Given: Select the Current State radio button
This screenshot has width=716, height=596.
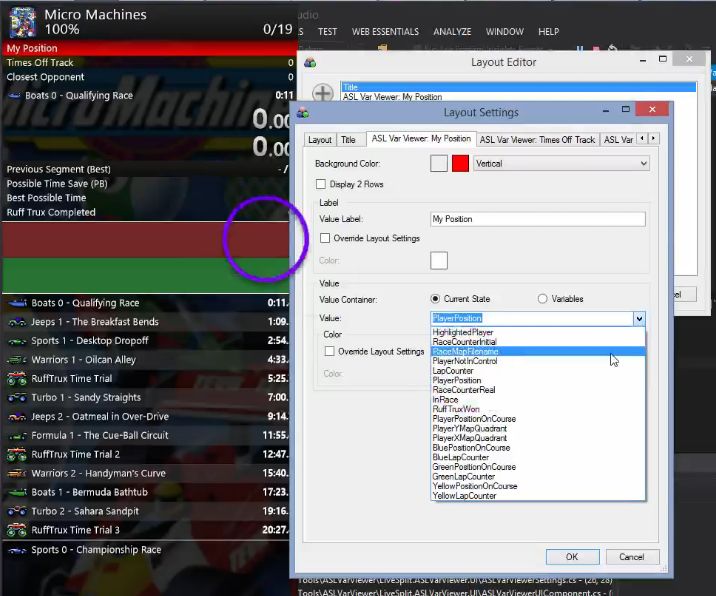Looking at the screenshot, I should pyautogui.click(x=435, y=299).
